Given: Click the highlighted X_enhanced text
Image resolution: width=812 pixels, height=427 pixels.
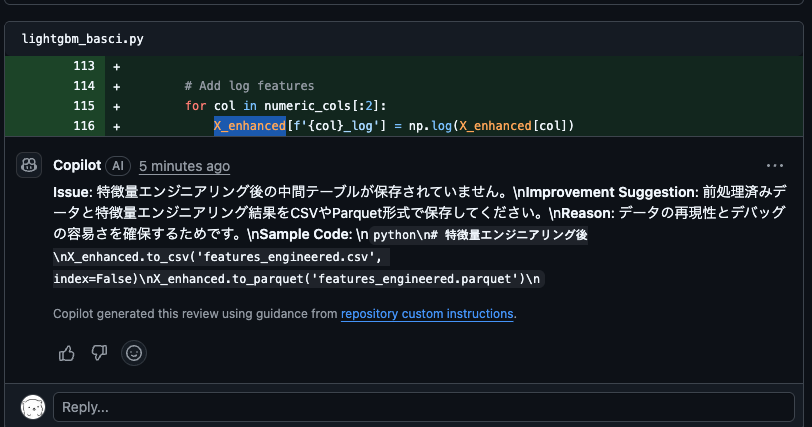Looking at the screenshot, I should (x=250, y=126).
